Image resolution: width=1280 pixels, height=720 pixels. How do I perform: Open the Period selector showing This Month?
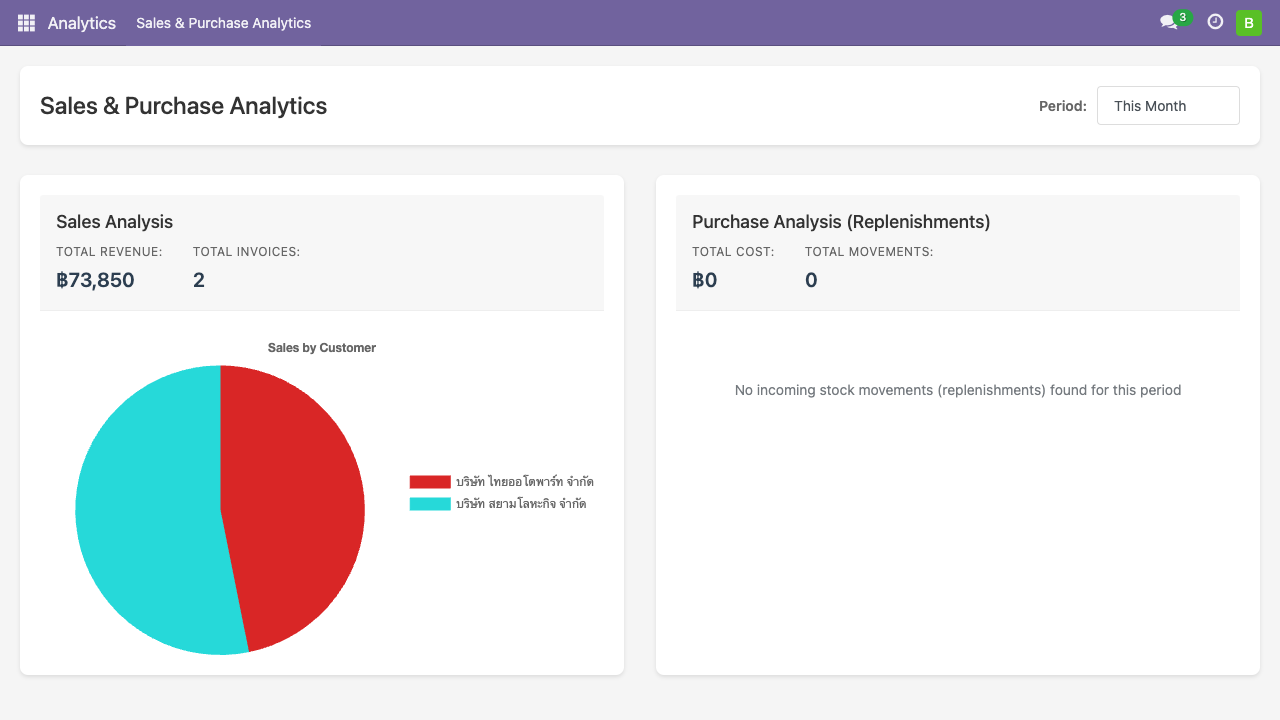click(1168, 105)
